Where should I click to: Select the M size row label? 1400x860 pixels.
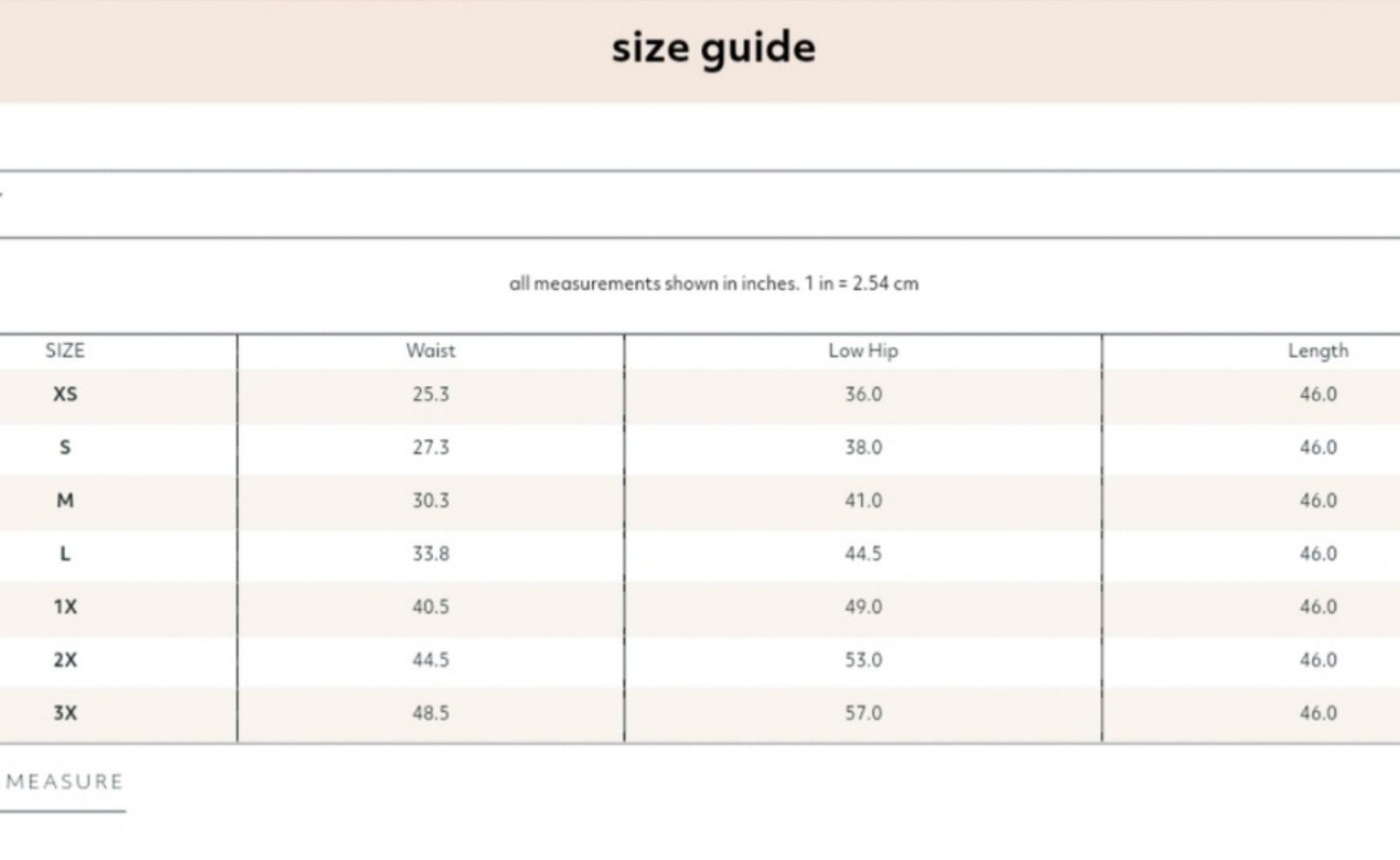pyautogui.click(x=65, y=501)
